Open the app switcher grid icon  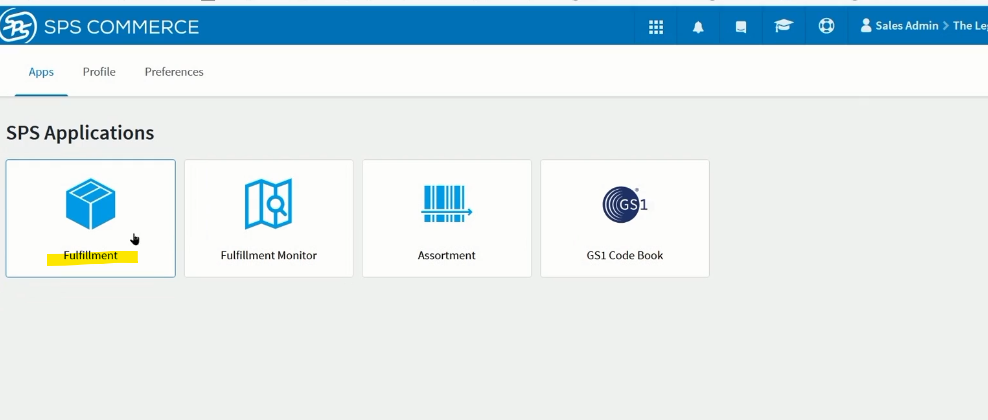656,26
